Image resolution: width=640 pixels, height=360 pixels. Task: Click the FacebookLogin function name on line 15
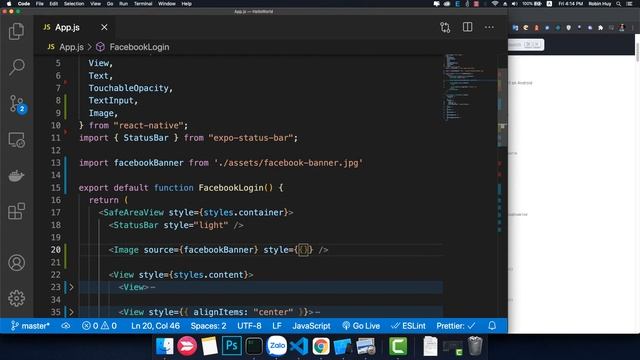point(231,188)
